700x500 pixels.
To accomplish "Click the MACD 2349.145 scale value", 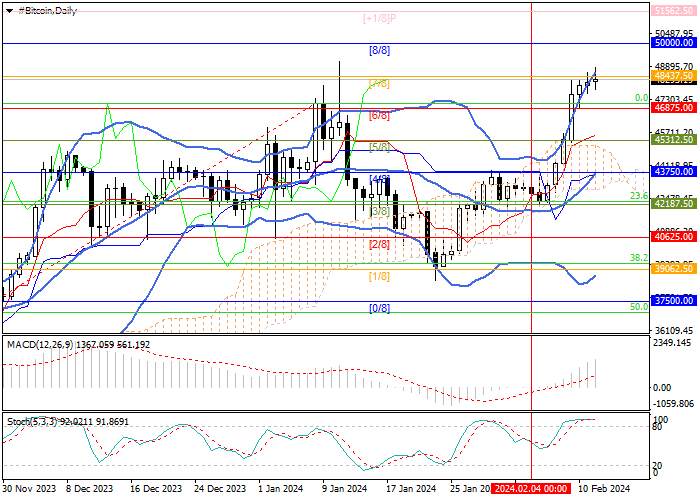I will point(671,343).
